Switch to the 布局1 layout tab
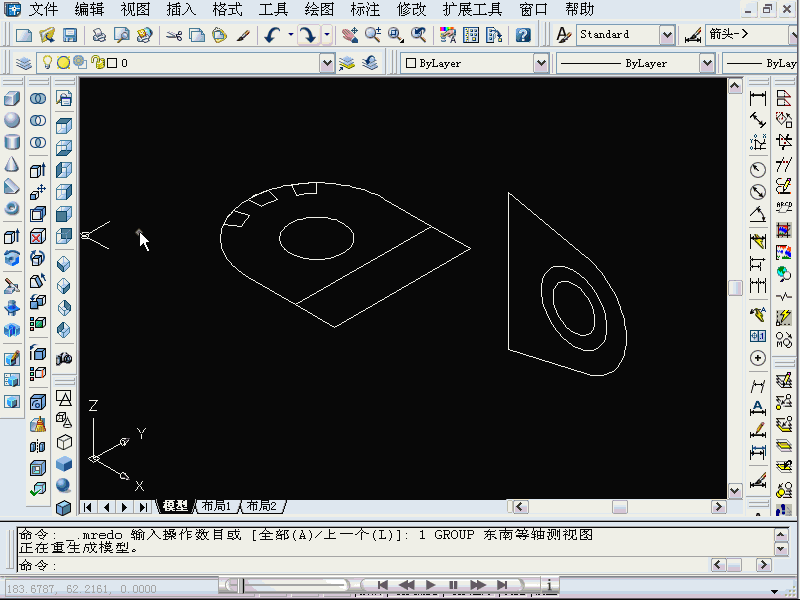The width and height of the screenshot is (800, 600). 216,506
